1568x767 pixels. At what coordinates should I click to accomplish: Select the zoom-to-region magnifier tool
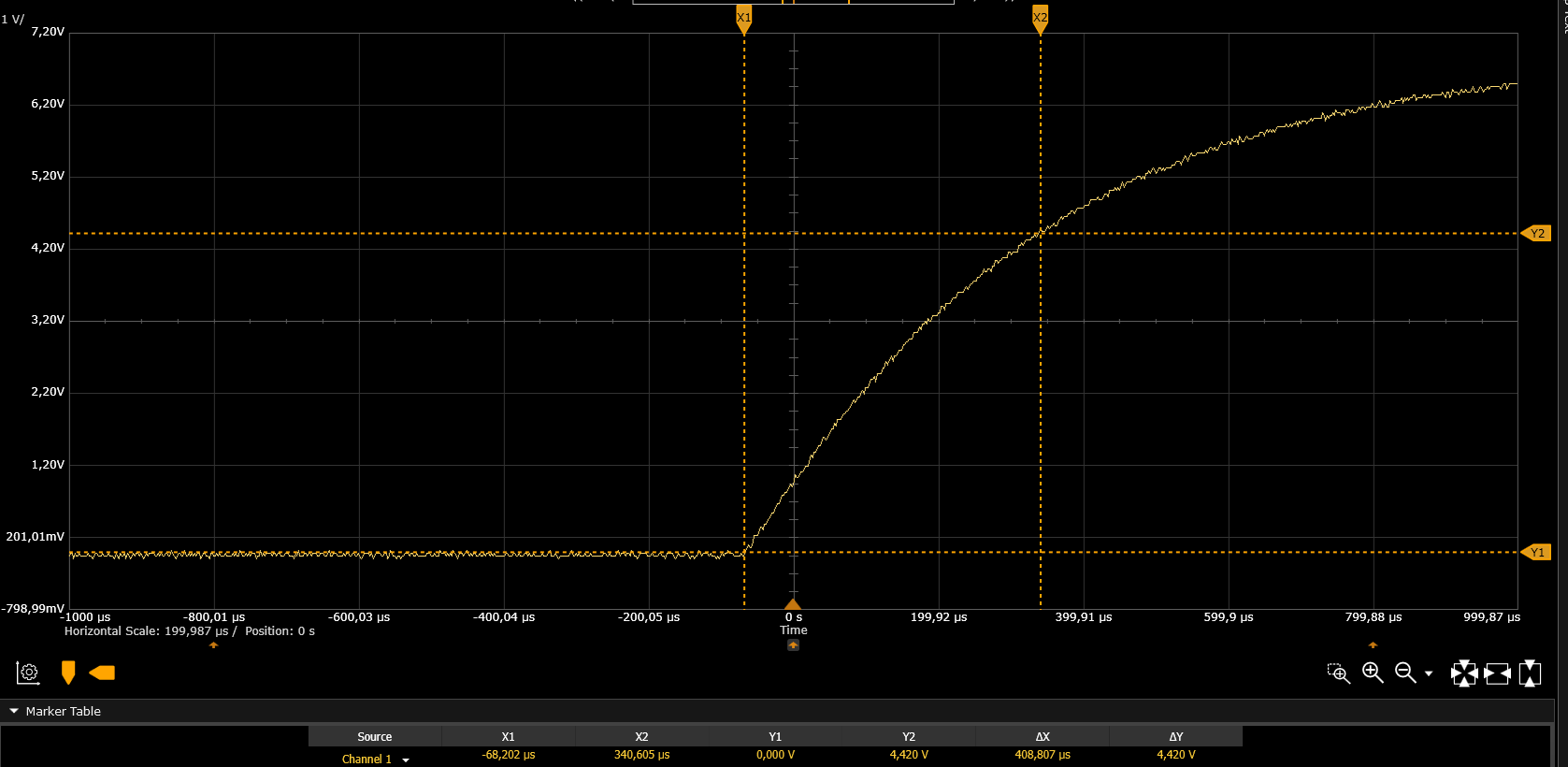(x=1339, y=673)
